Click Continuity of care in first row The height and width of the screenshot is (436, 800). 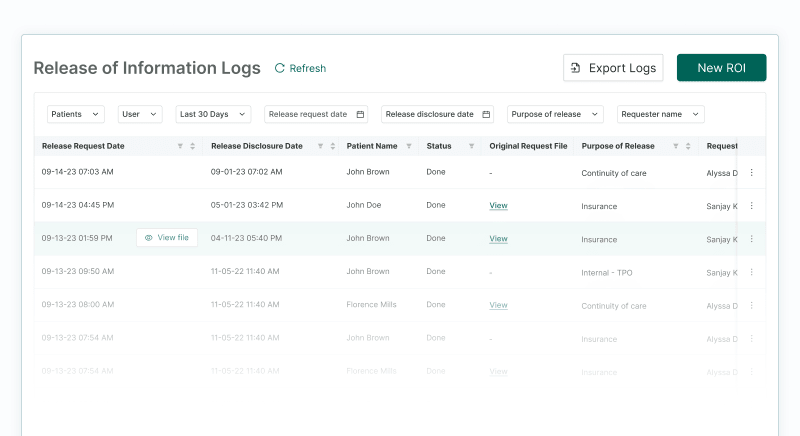coord(614,173)
